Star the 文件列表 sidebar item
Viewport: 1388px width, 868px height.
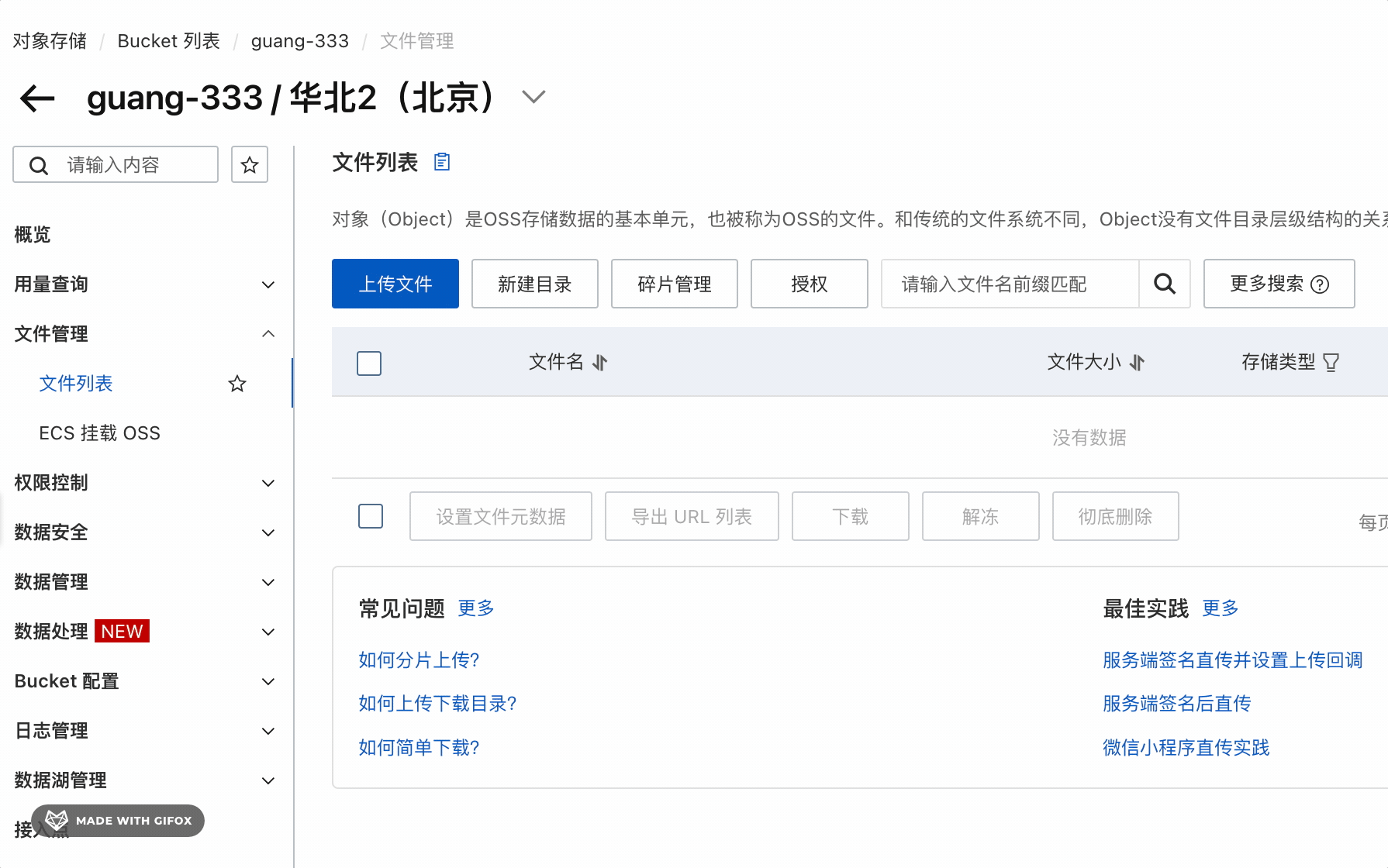pos(237,384)
